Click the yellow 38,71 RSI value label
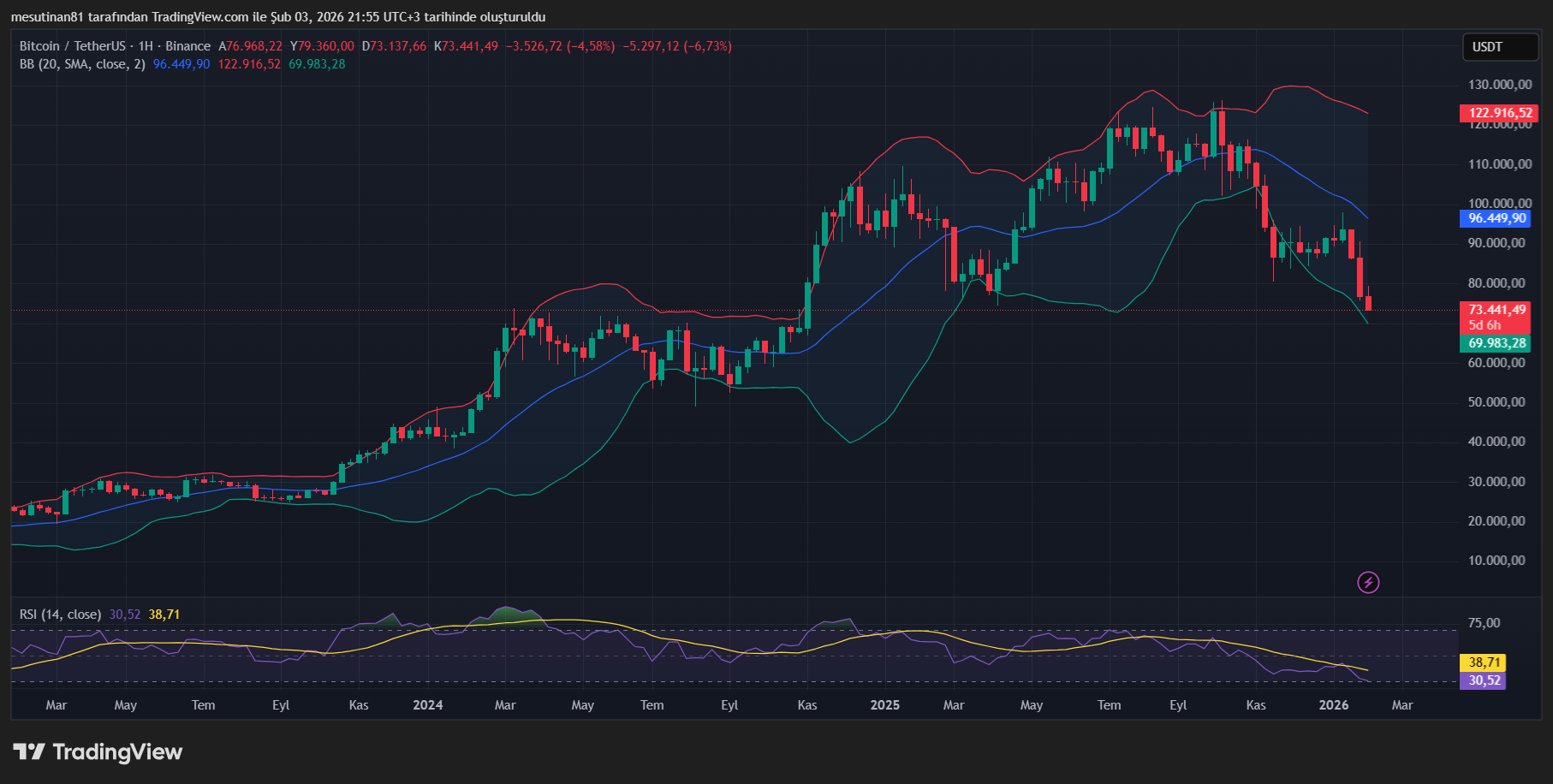 click(1484, 662)
